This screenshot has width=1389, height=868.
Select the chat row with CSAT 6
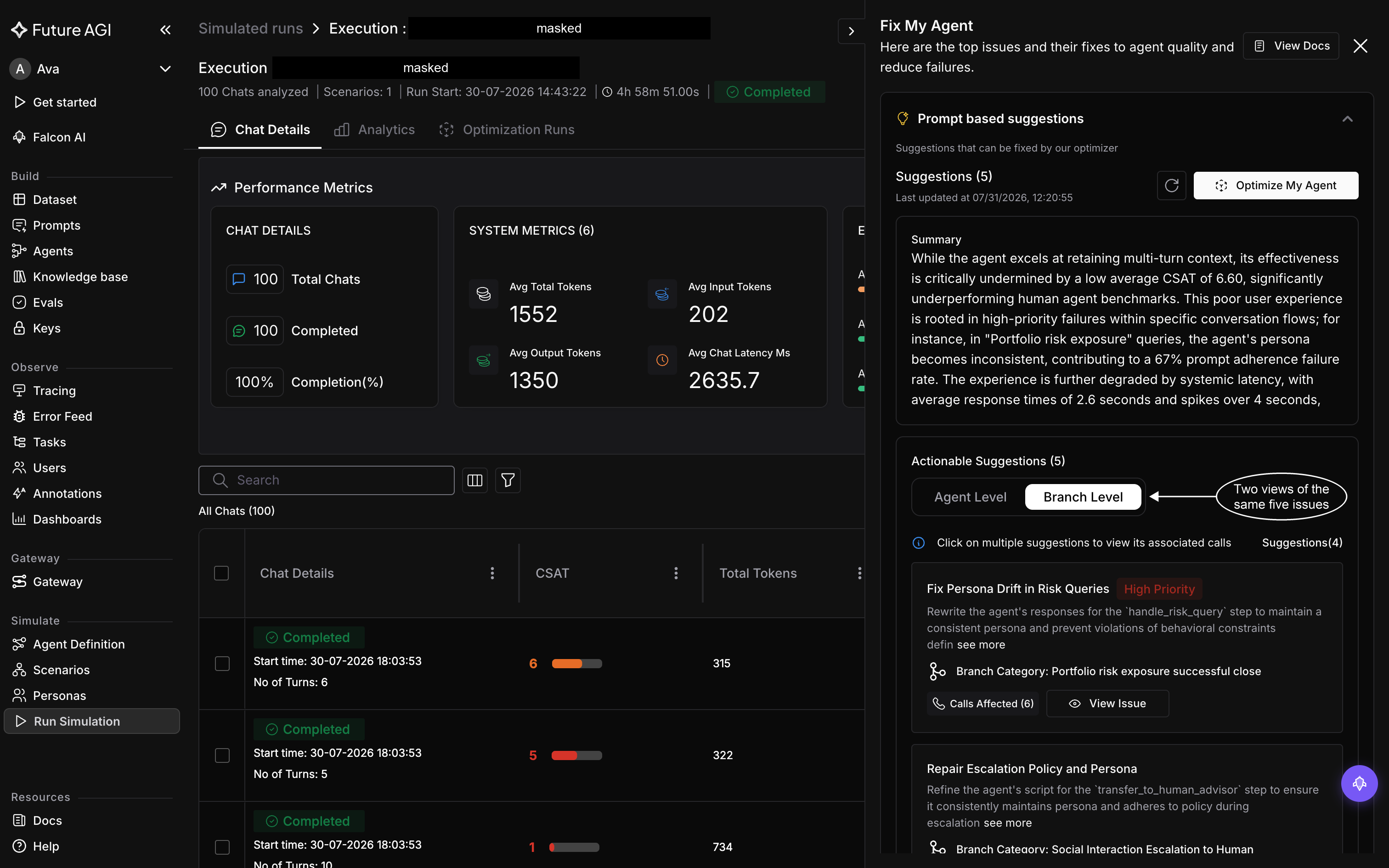coord(222,664)
